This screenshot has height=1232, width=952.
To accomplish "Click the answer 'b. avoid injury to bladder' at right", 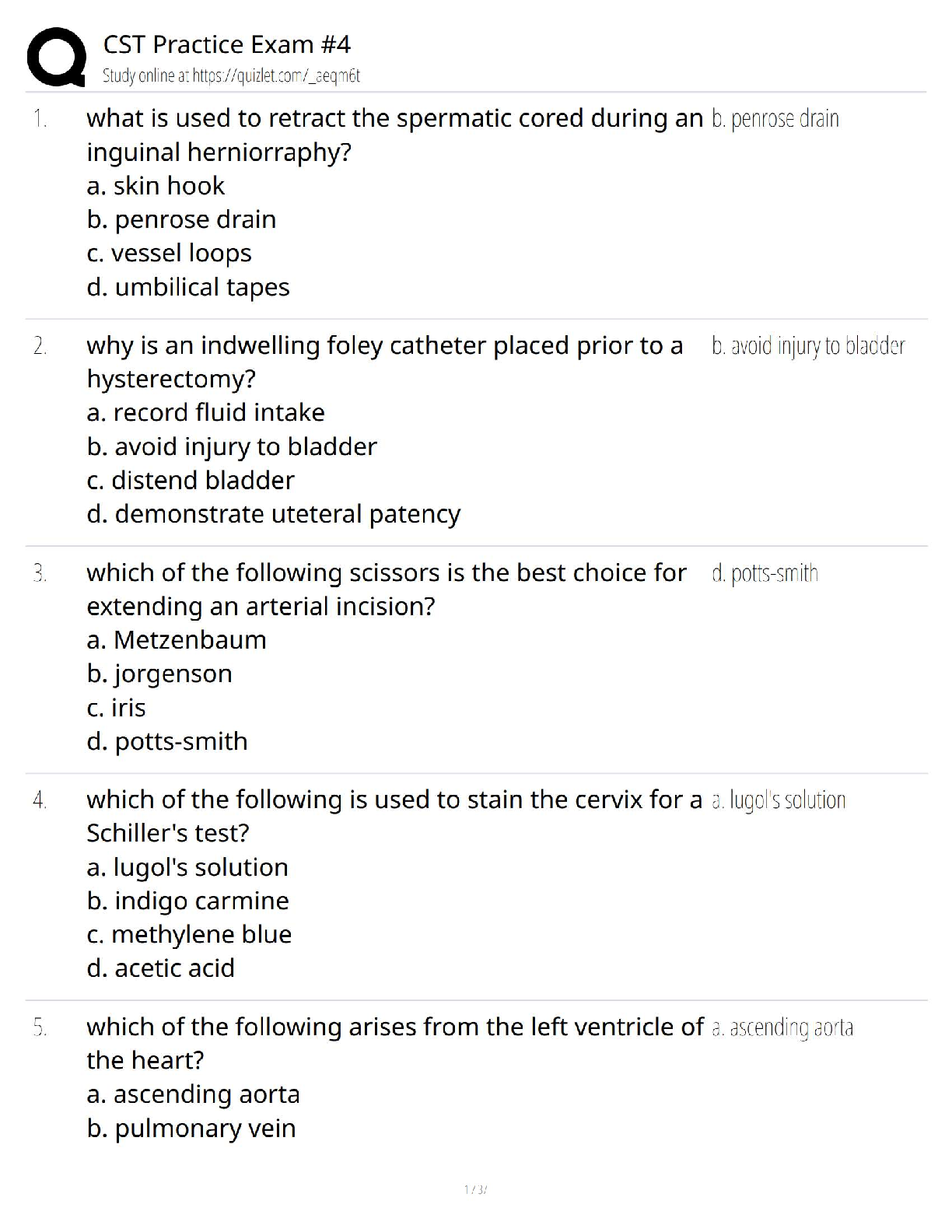I will 808,346.
